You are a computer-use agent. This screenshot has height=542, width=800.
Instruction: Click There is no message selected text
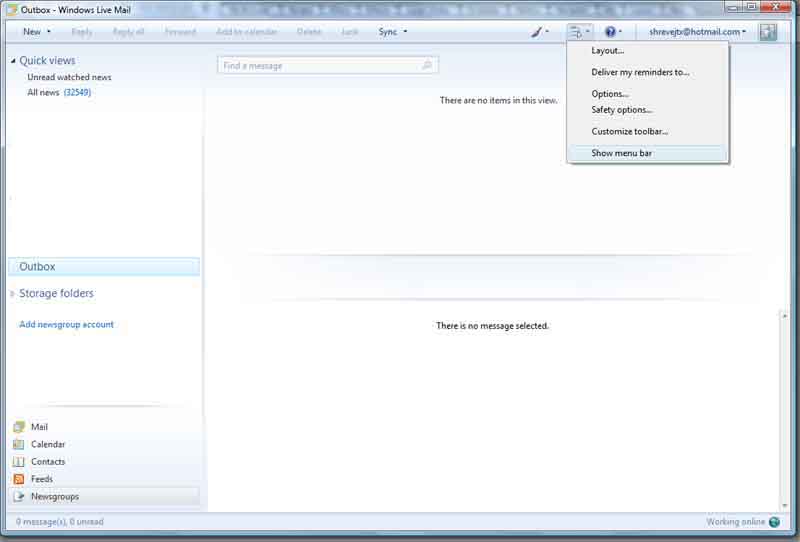[492, 326]
